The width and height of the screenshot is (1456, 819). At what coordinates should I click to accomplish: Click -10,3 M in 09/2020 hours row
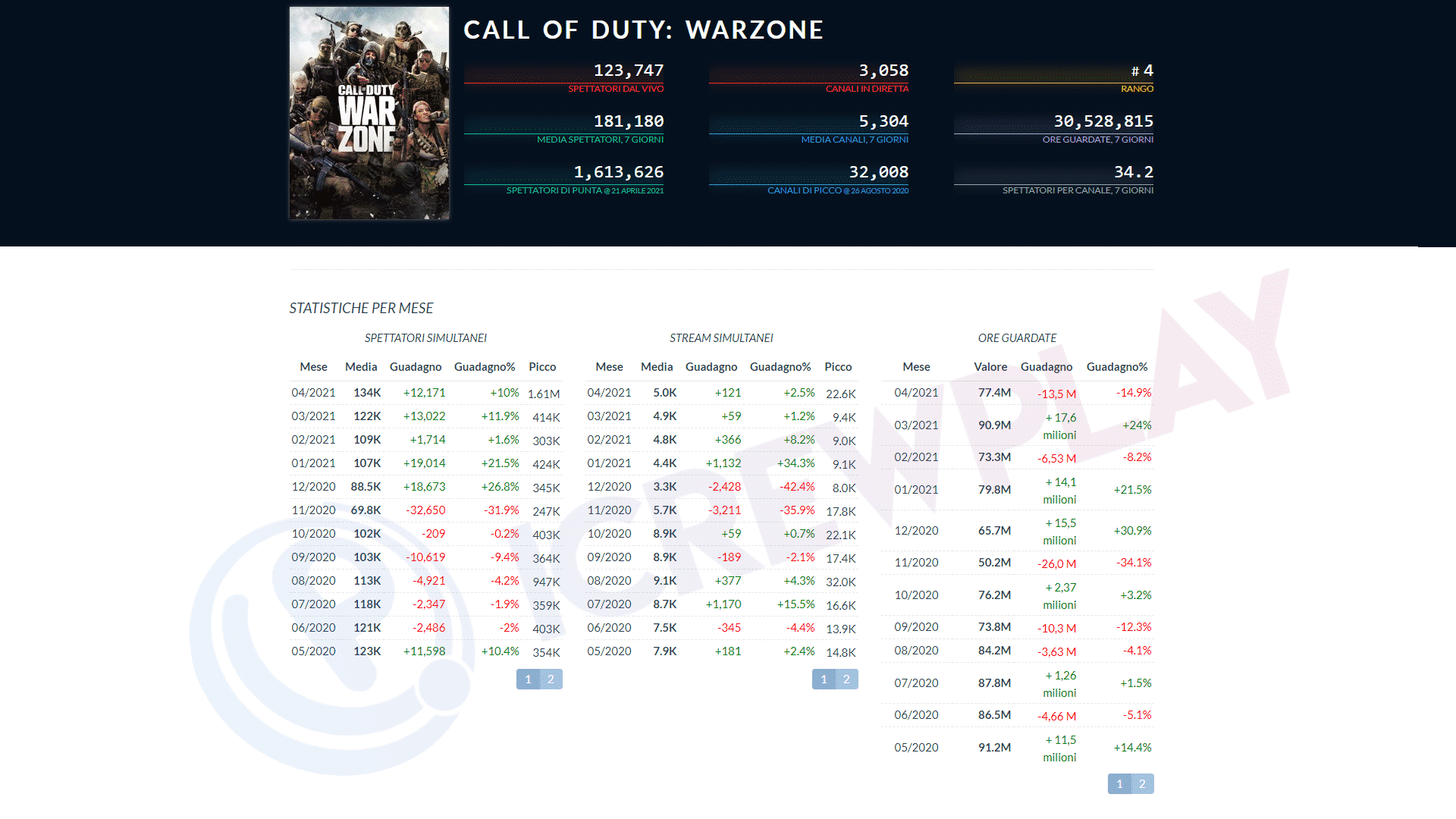point(1056,628)
